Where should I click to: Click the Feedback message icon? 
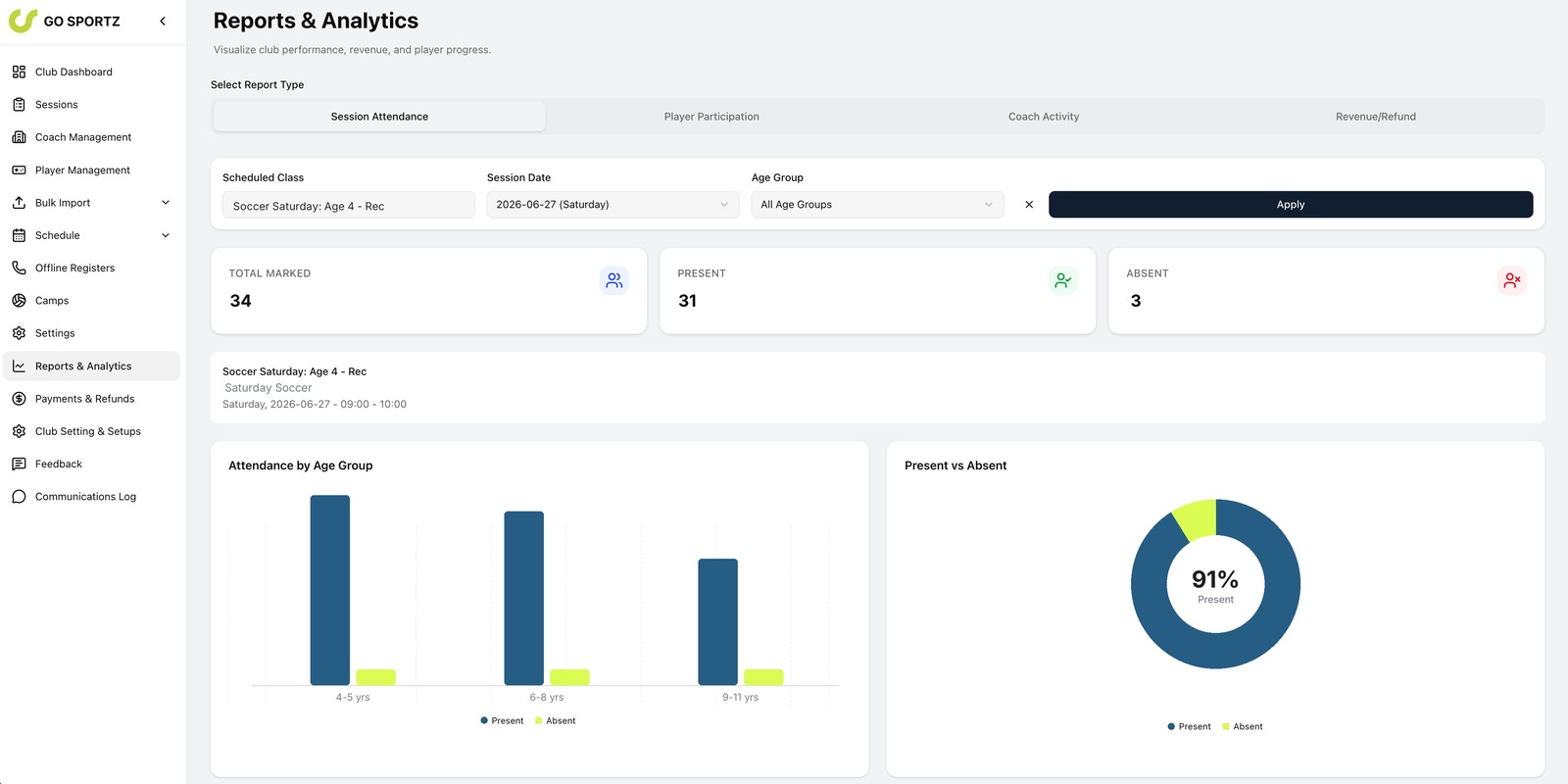pos(19,464)
